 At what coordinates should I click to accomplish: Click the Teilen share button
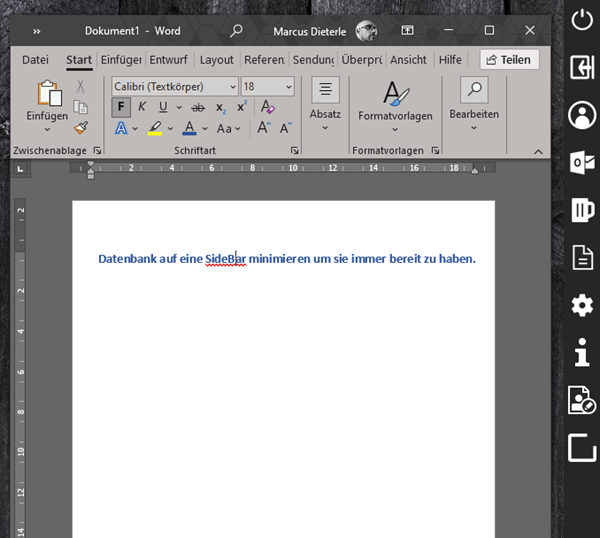point(509,60)
